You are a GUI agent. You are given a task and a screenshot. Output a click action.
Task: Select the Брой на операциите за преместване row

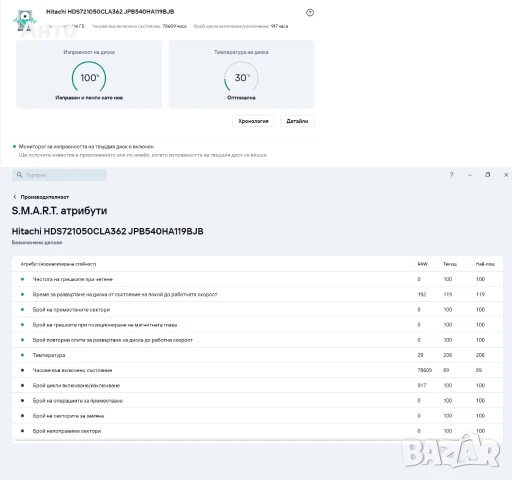(257, 401)
